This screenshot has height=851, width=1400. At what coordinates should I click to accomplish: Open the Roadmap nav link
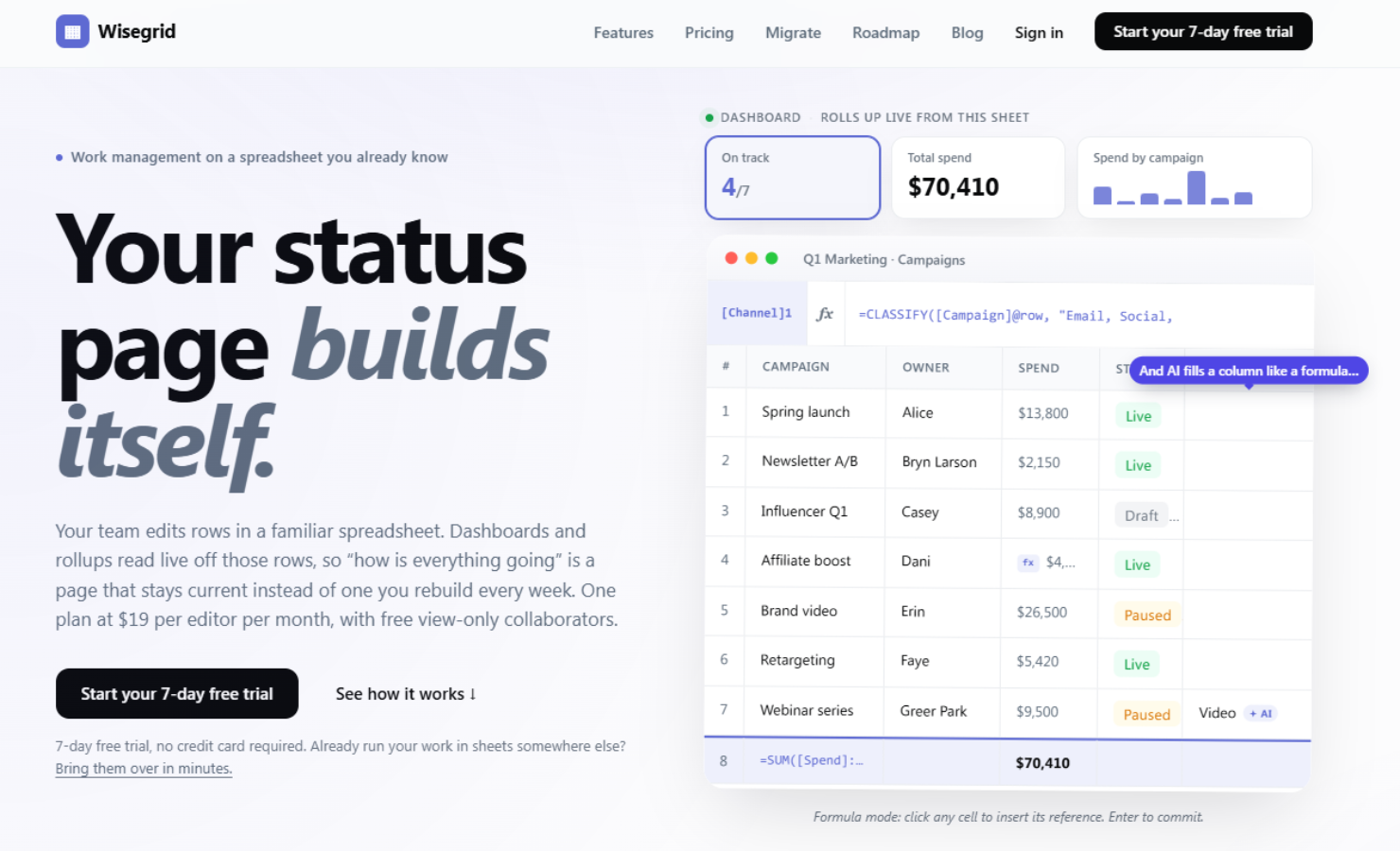[885, 32]
